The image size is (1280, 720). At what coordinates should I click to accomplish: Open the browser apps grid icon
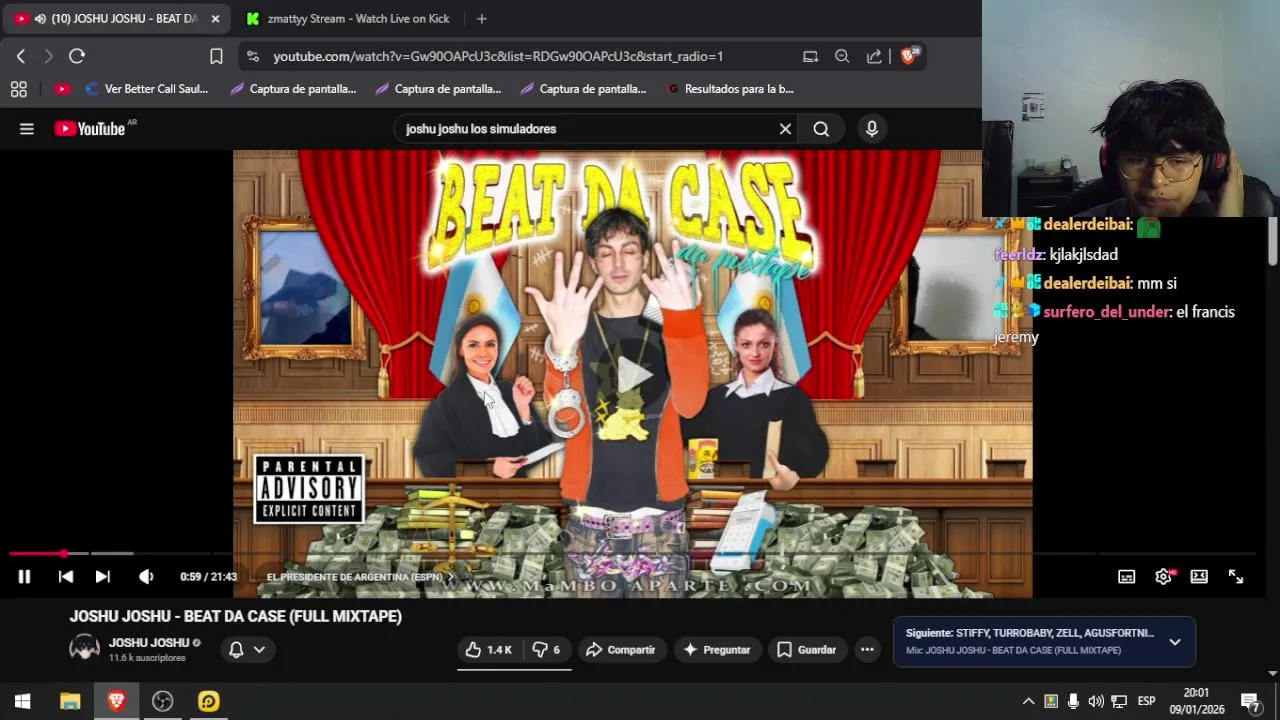18,89
